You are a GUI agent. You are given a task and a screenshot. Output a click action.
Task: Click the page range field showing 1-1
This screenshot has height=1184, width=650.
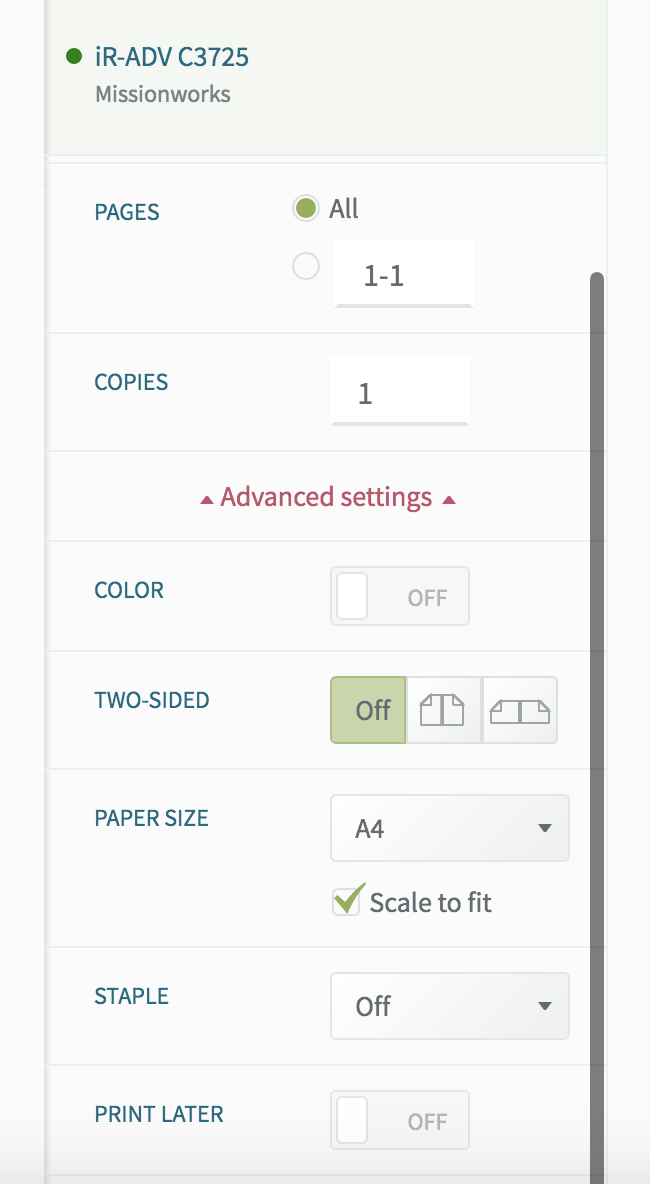point(404,275)
